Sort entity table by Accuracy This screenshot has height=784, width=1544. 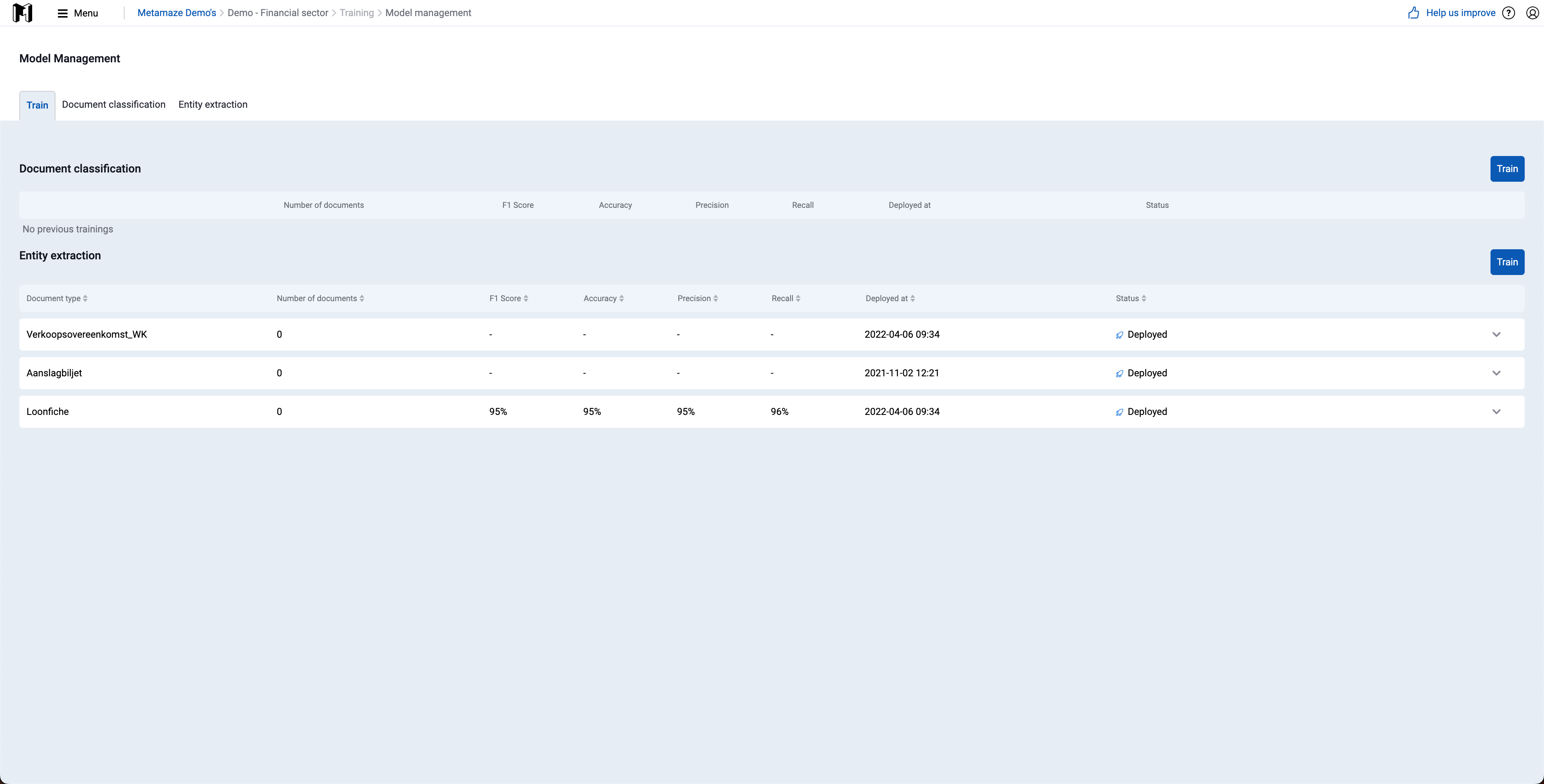pyautogui.click(x=604, y=298)
